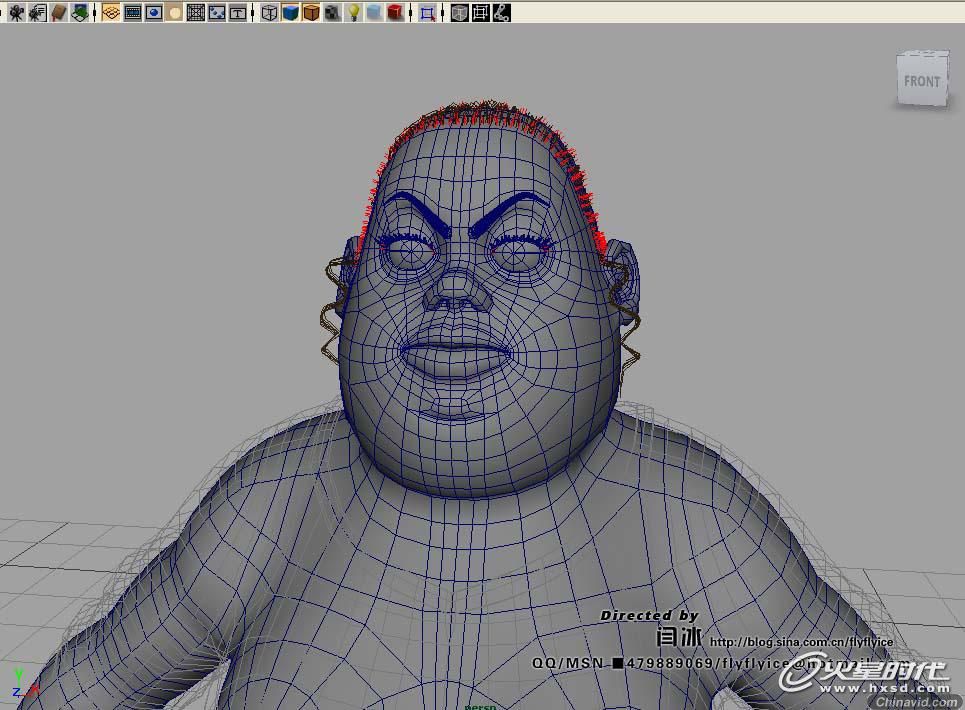Viewport: 965px width, 710px height.
Task: Open the camera attributes editor
Action: (x=38, y=12)
